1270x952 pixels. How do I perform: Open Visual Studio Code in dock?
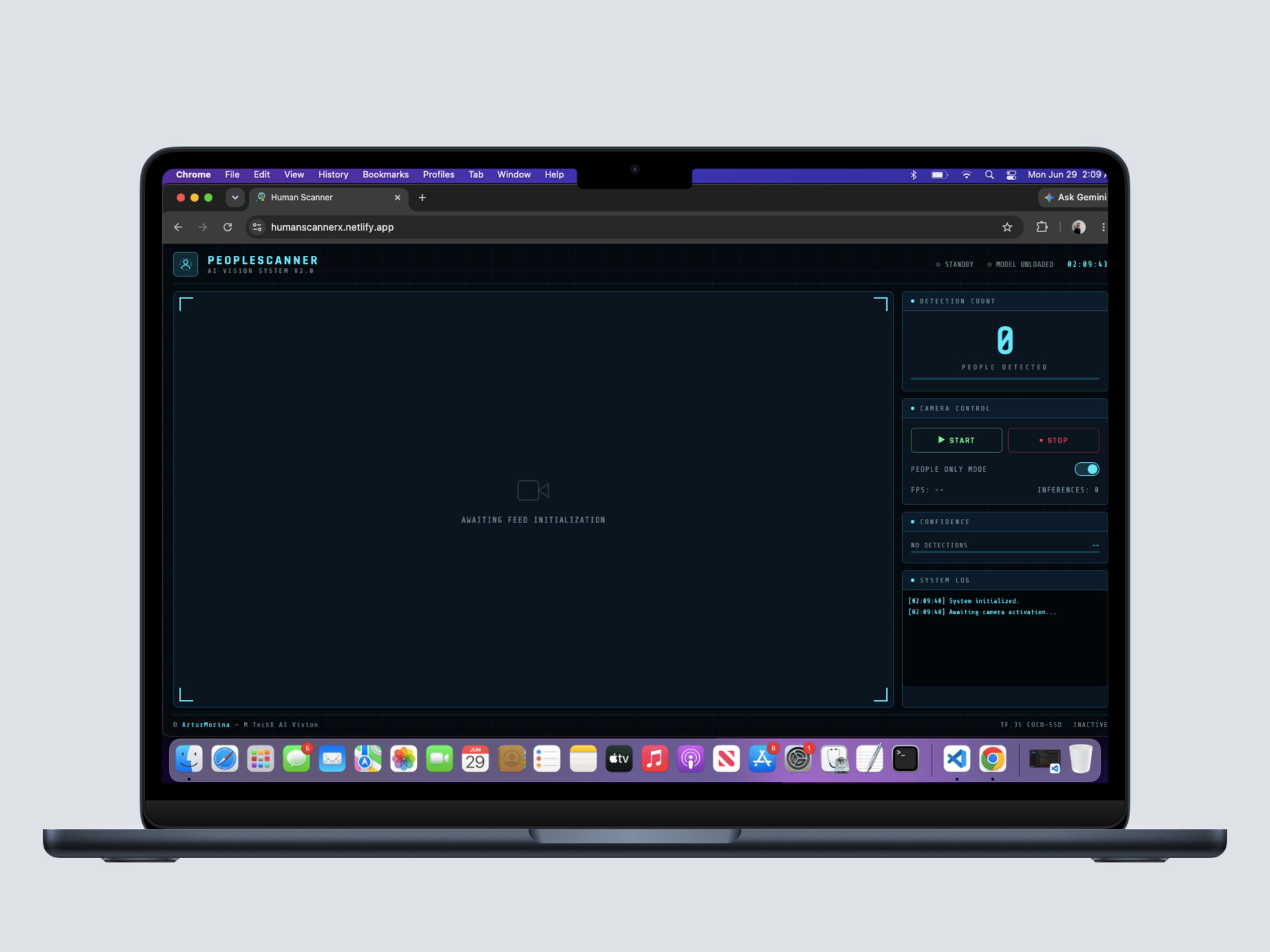pos(956,759)
